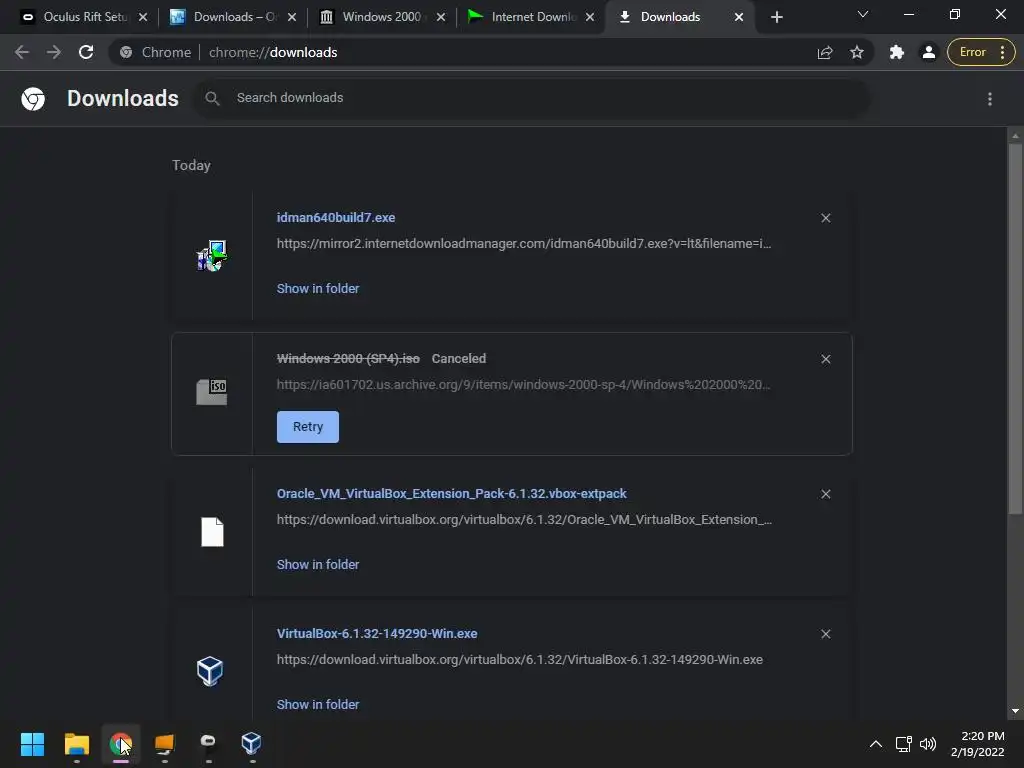Retry the Windows 2000 (SP4).iso download
1024x768 pixels.
(x=308, y=426)
